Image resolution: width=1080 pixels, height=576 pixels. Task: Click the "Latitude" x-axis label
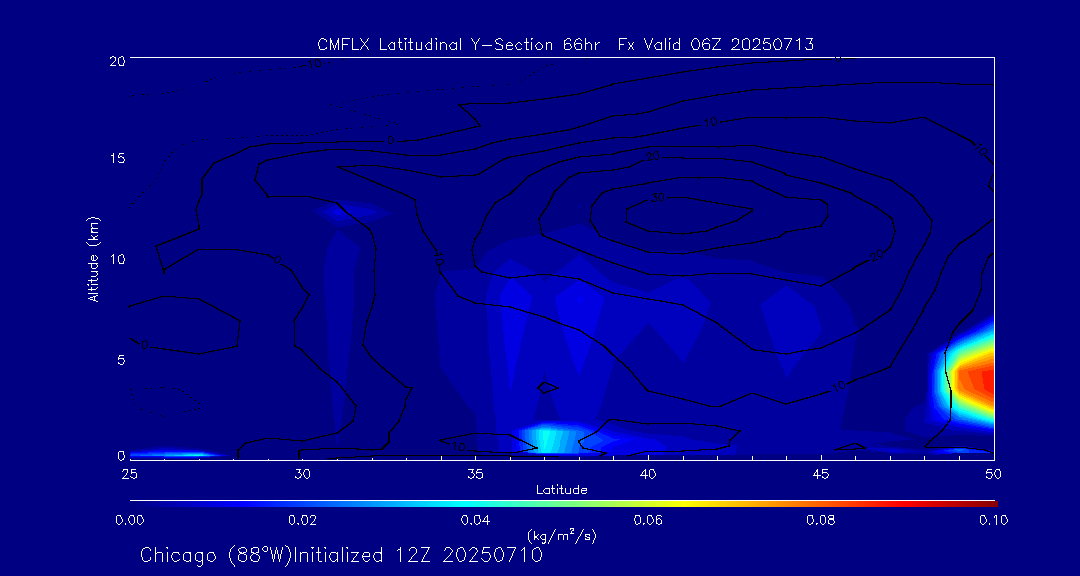(562, 490)
